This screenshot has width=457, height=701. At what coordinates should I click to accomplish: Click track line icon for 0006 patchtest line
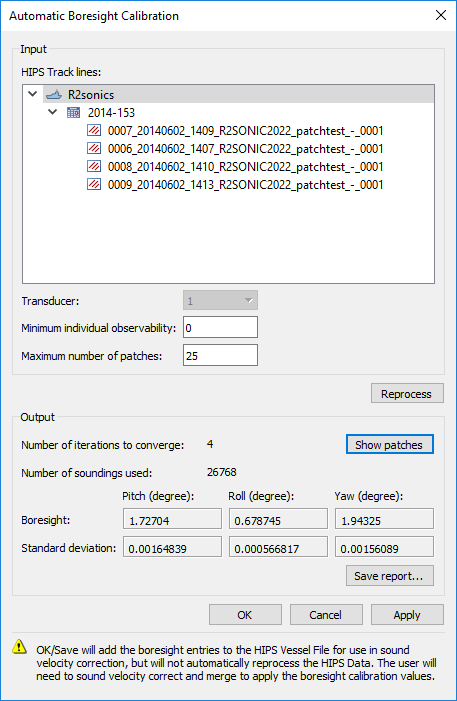94,148
